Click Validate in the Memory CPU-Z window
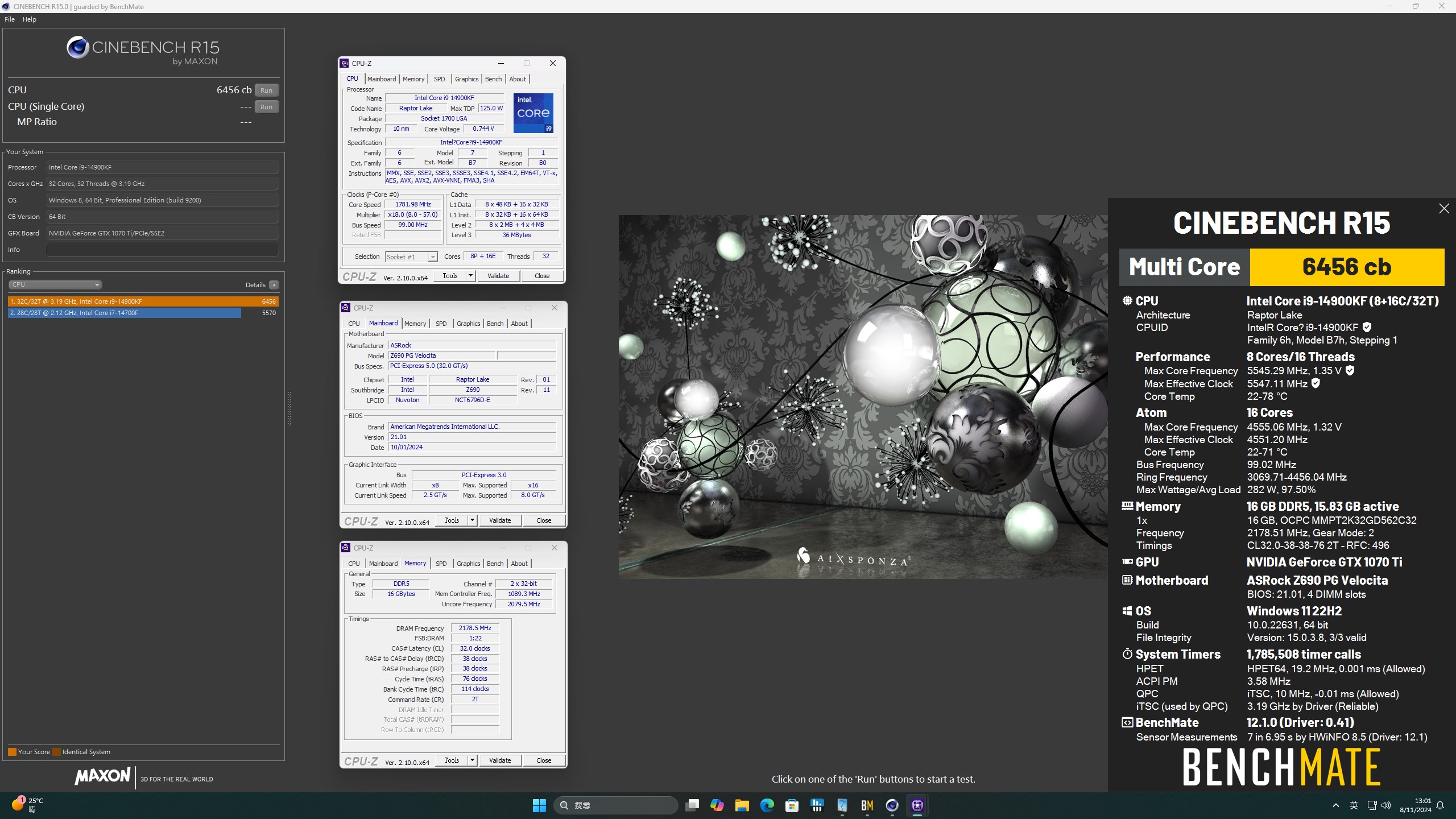Image resolution: width=1456 pixels, height=819 pixels. (x=500, y=760)
